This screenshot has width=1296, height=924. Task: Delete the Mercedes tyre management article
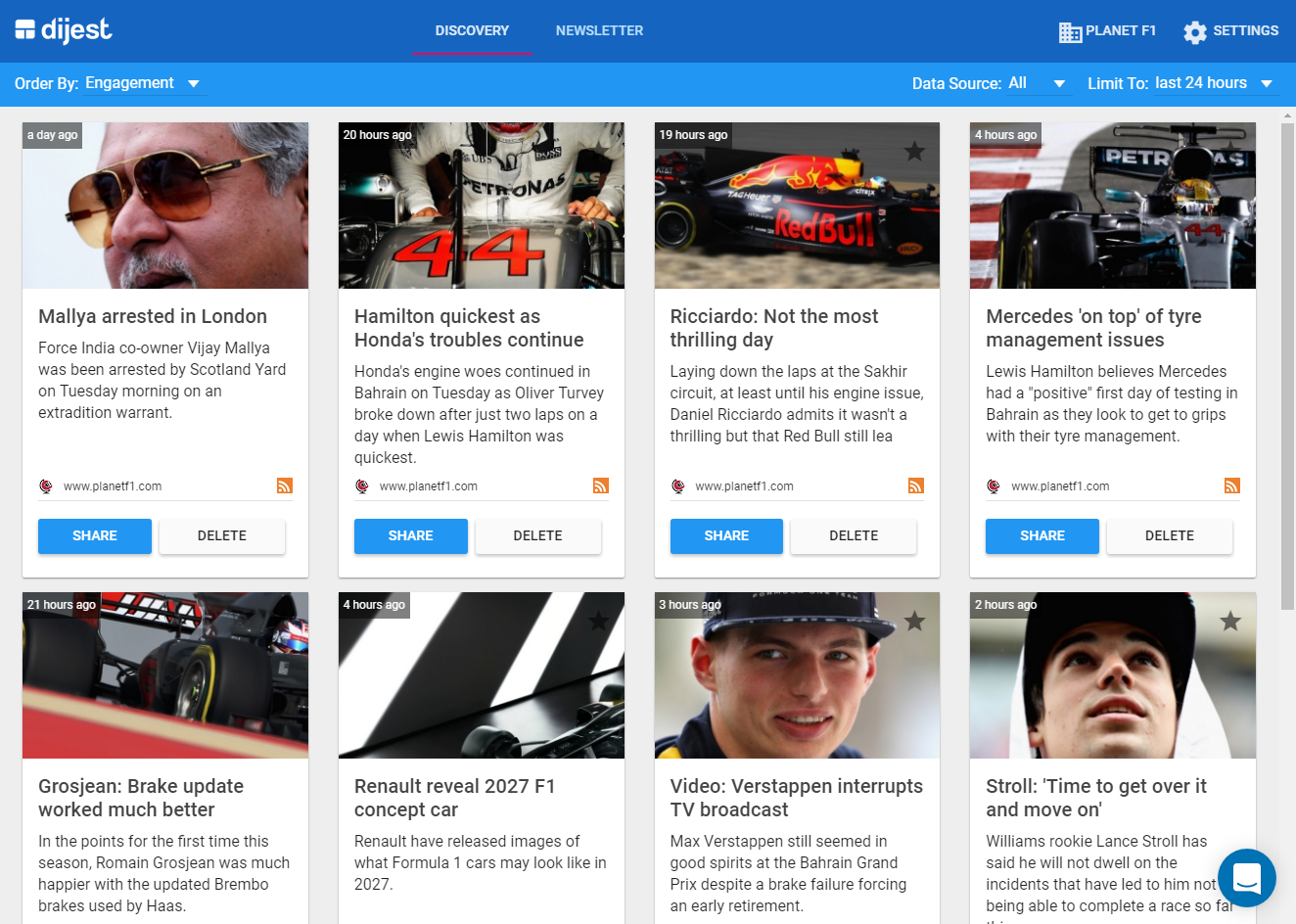(x=1170, y=536)
